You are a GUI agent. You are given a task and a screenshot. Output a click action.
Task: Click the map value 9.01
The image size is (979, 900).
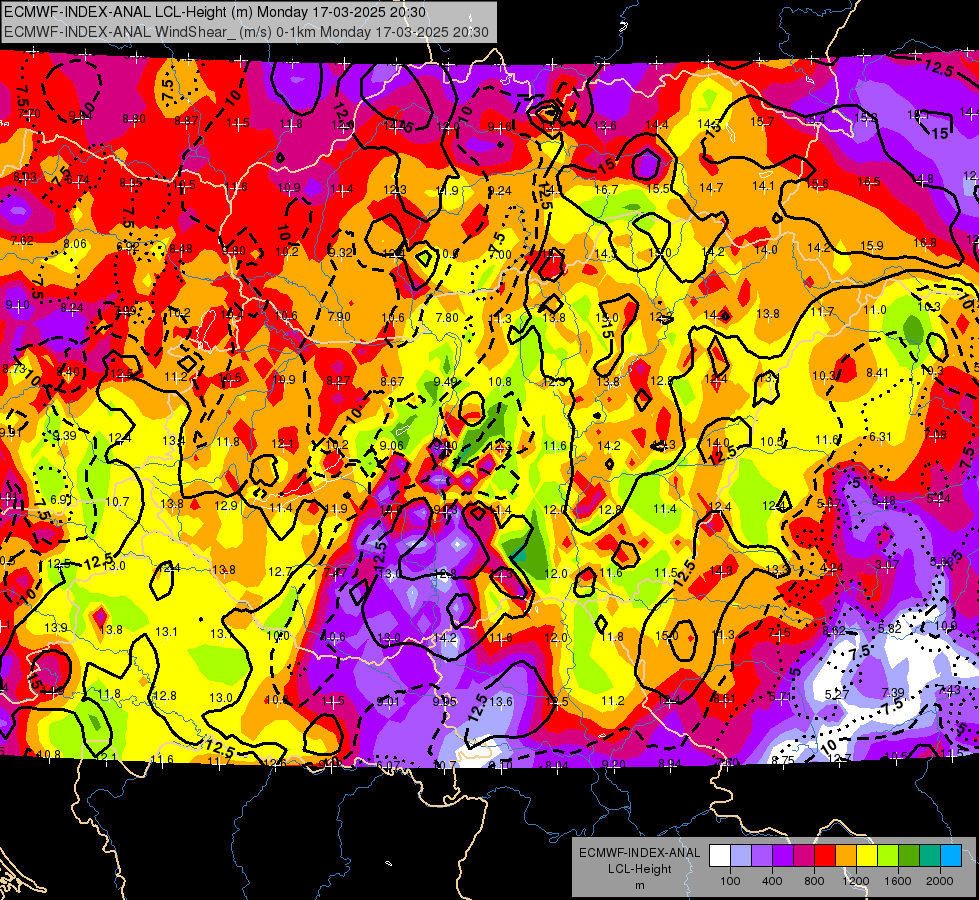(x=388, y=701)
